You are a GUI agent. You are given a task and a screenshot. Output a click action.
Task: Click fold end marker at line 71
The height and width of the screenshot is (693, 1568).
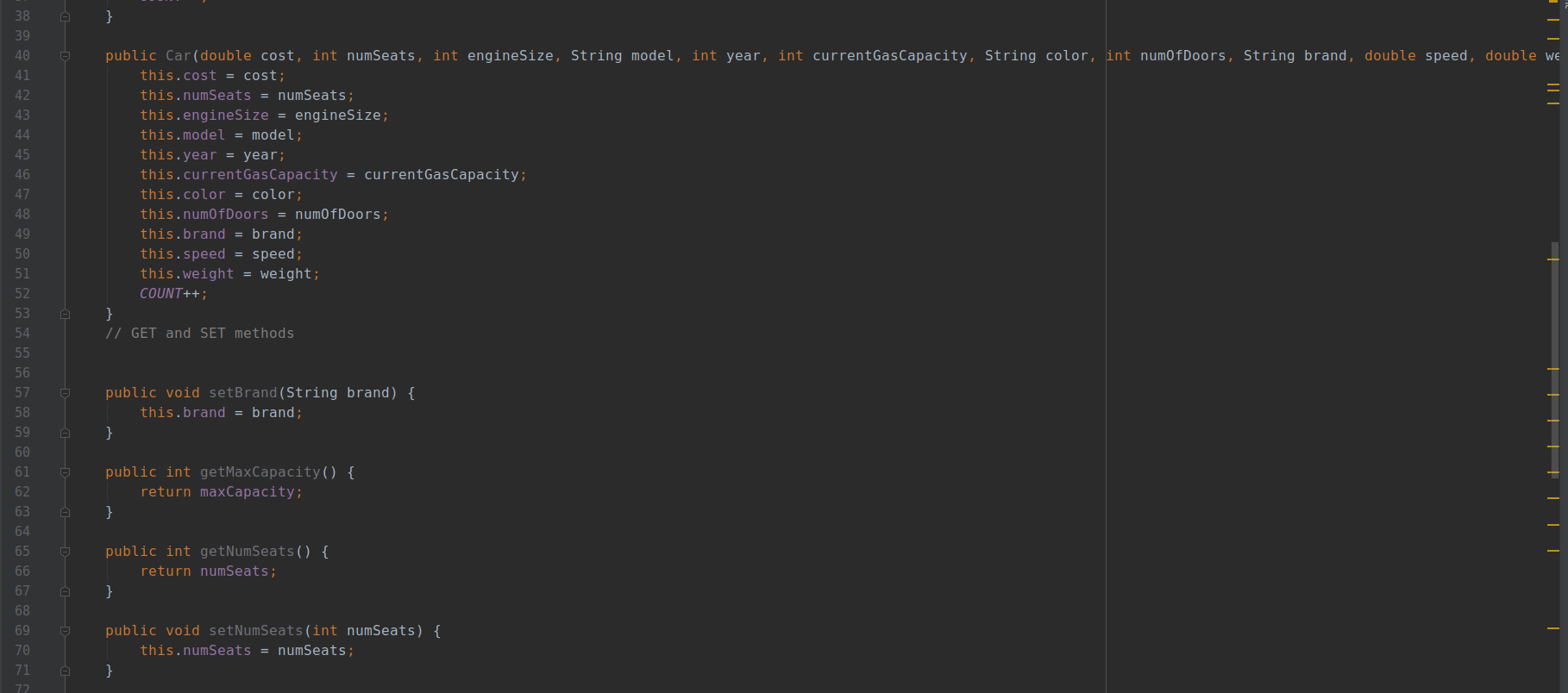tap(65, 671)
